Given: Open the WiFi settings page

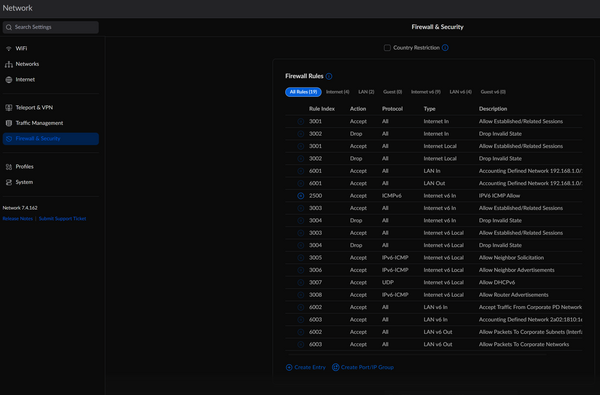Looking at the screenshot, I should click(21, 49).
